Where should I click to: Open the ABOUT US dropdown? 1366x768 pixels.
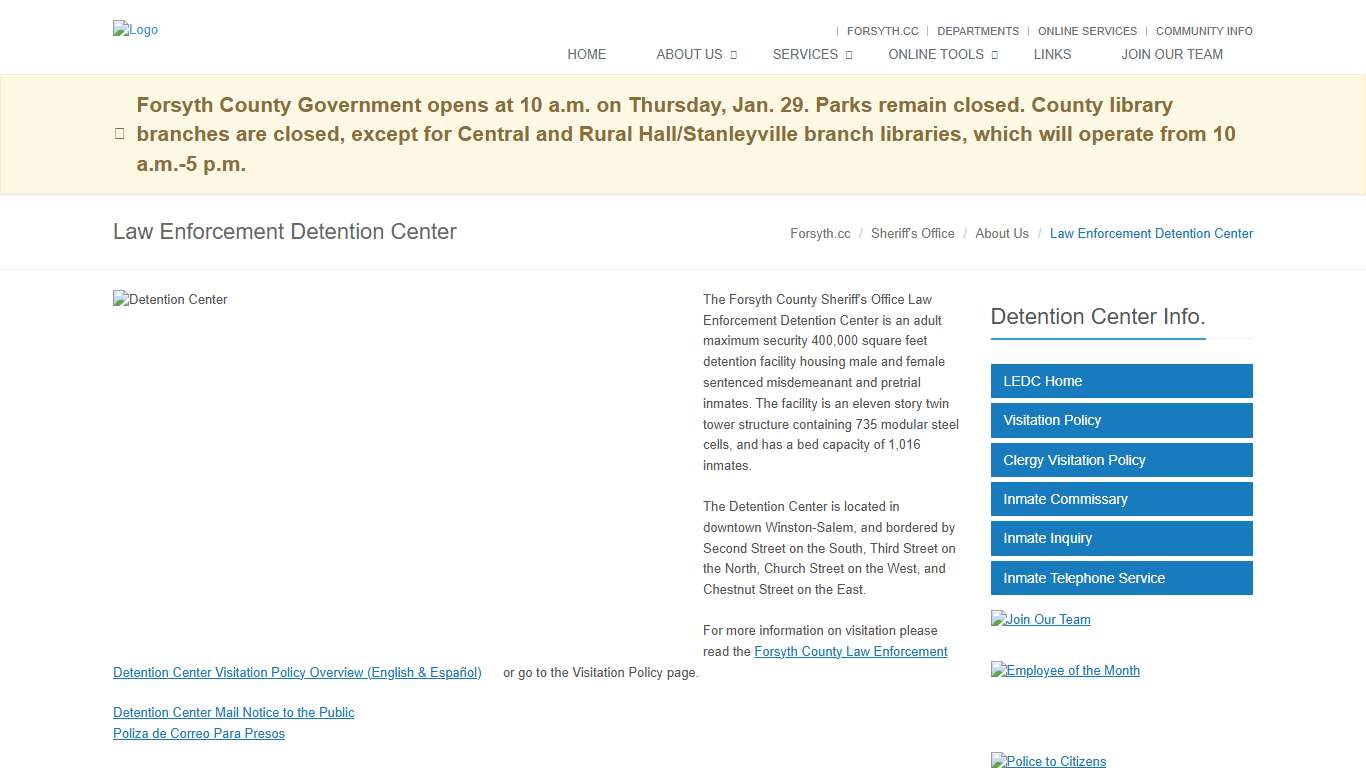click(x=690, y=54)
